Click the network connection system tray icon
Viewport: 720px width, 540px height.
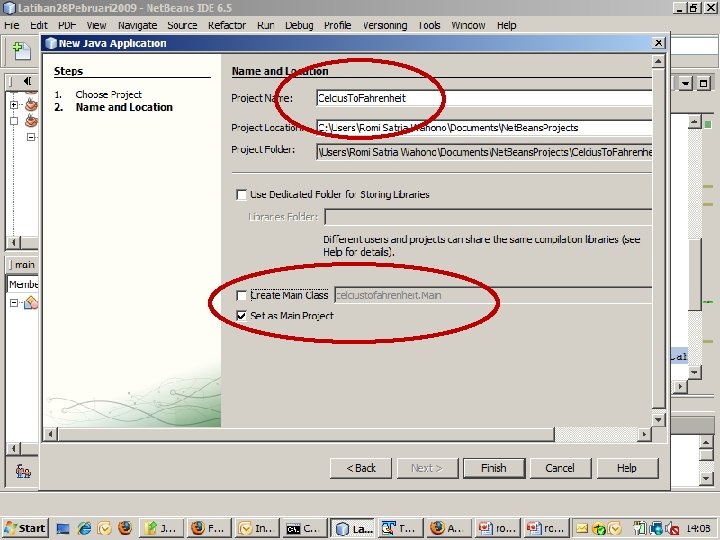click(657, 529)
